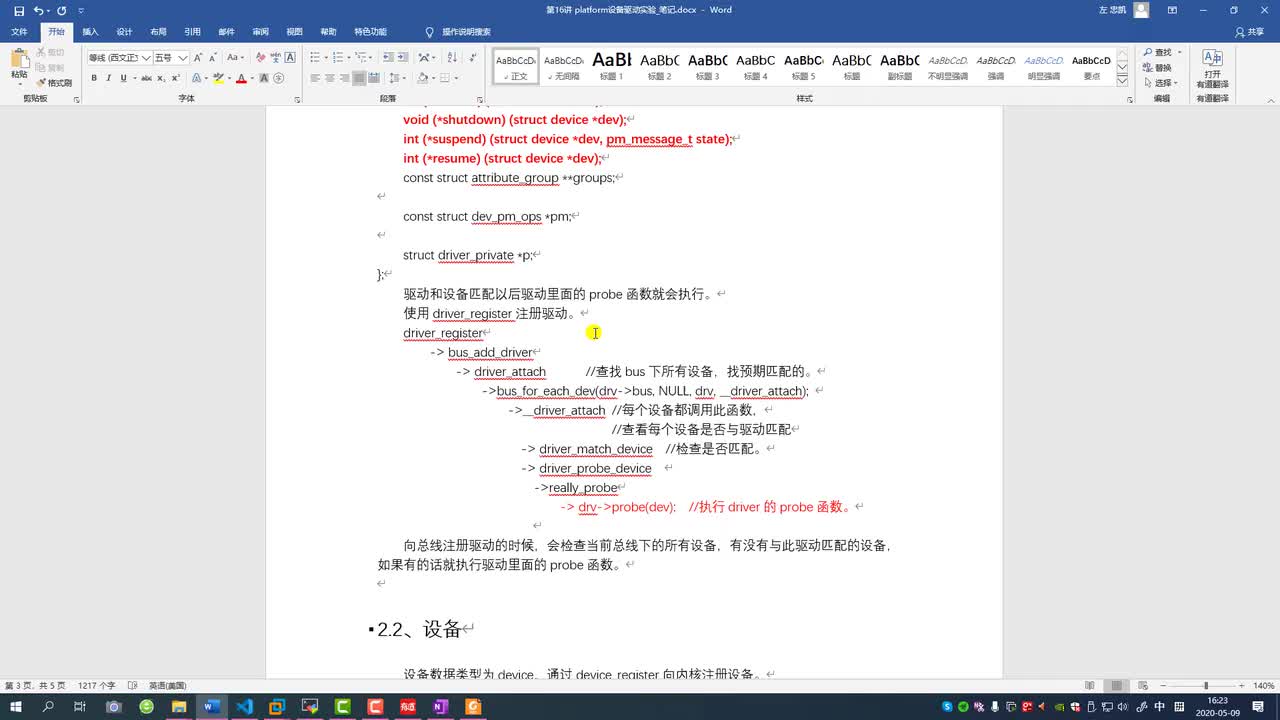Screen dimensions: 1280x720
Task: Click the paragraph shading paint bucket
Action: [x=423, y=78]
